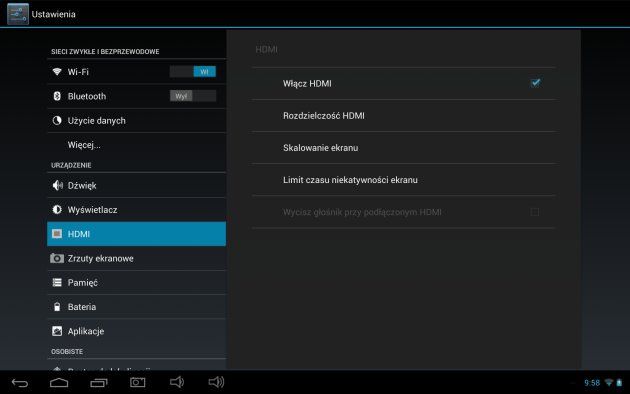Viewport: 630px width, 394px height.
Task: Select the highlighted HDMI entry
Action: 137,234
